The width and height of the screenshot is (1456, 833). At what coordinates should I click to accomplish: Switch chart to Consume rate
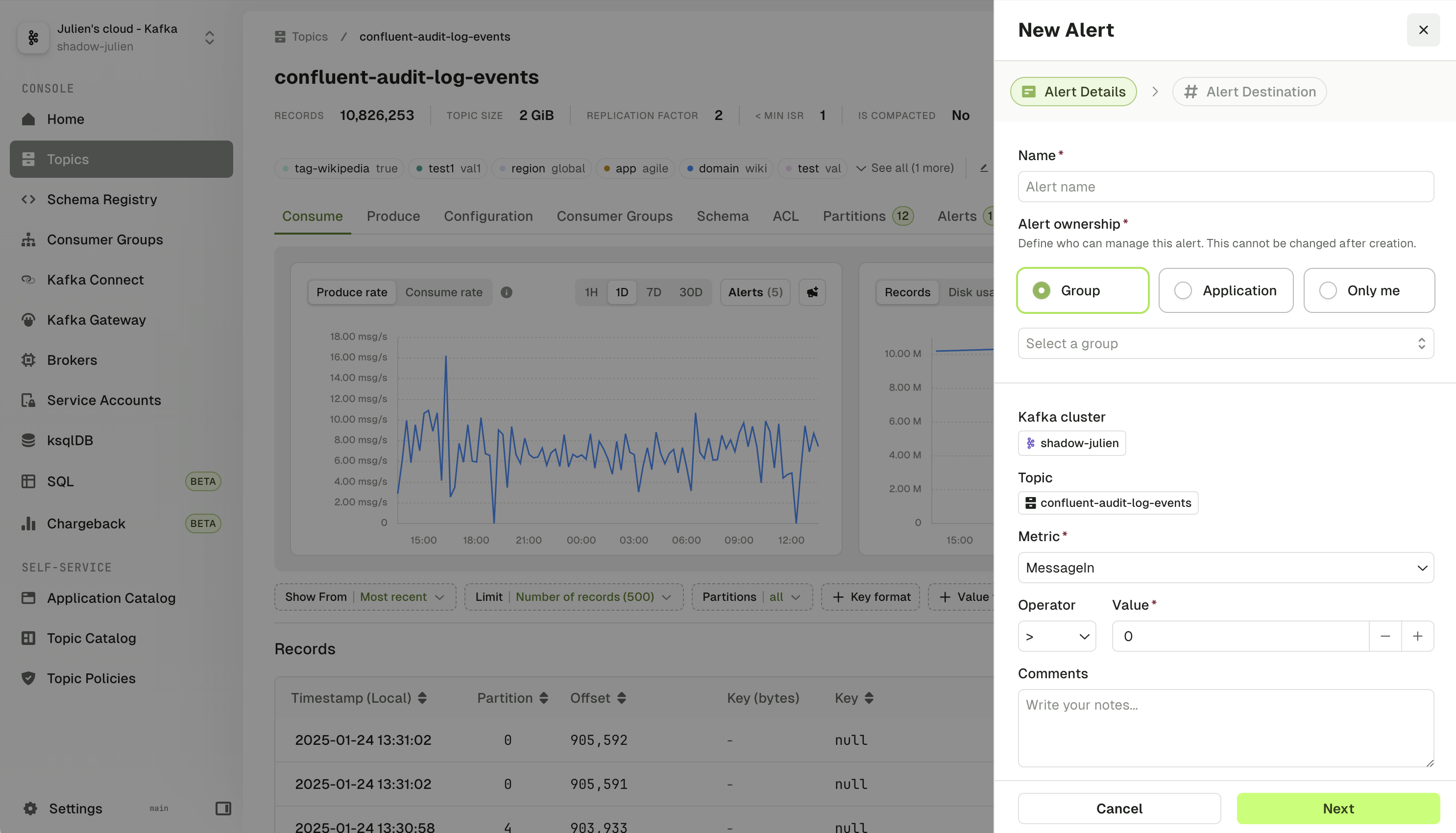(x=443, y=292)
